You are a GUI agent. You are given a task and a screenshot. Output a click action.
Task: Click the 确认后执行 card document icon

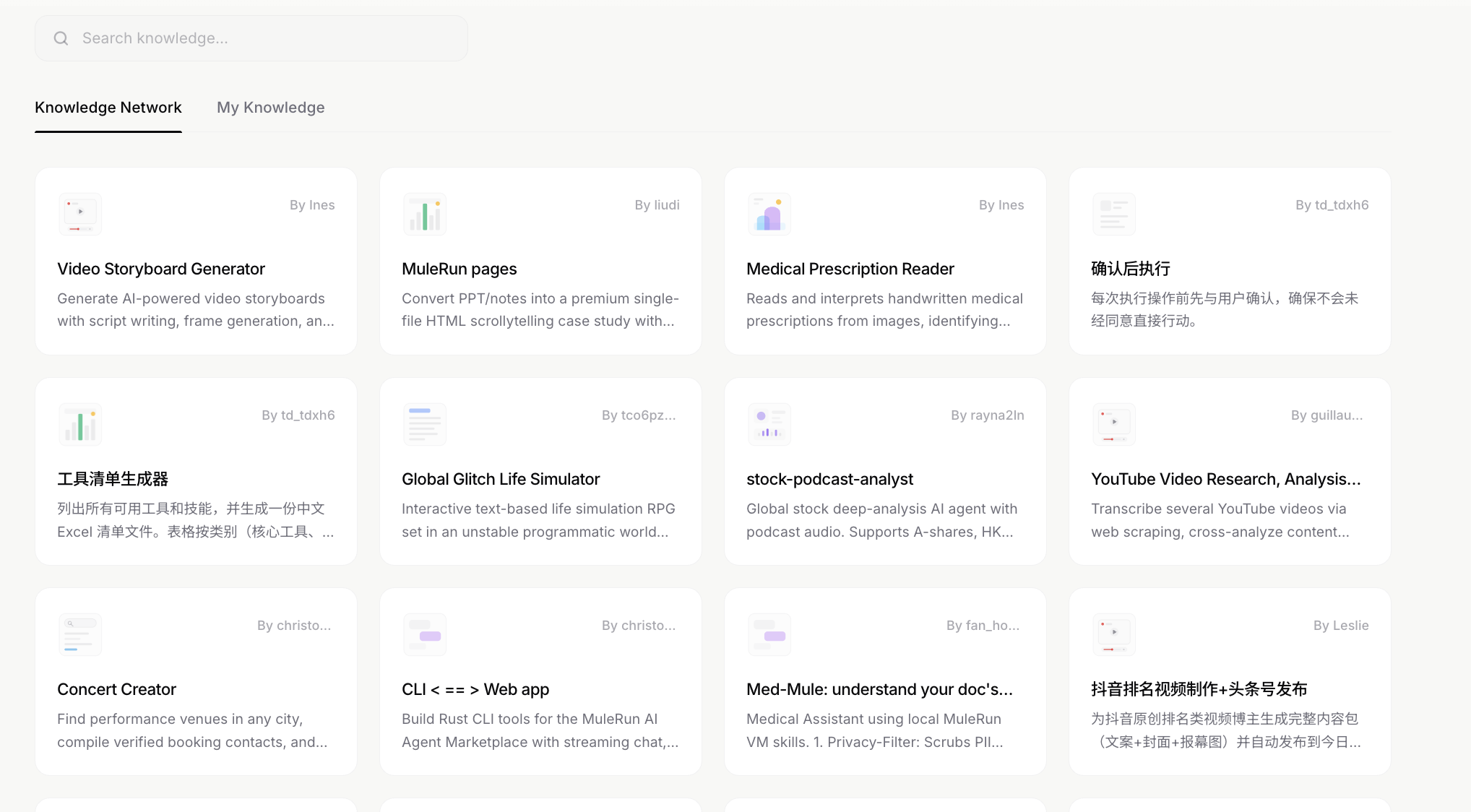pyautogui.click(x=1114, y=215)
